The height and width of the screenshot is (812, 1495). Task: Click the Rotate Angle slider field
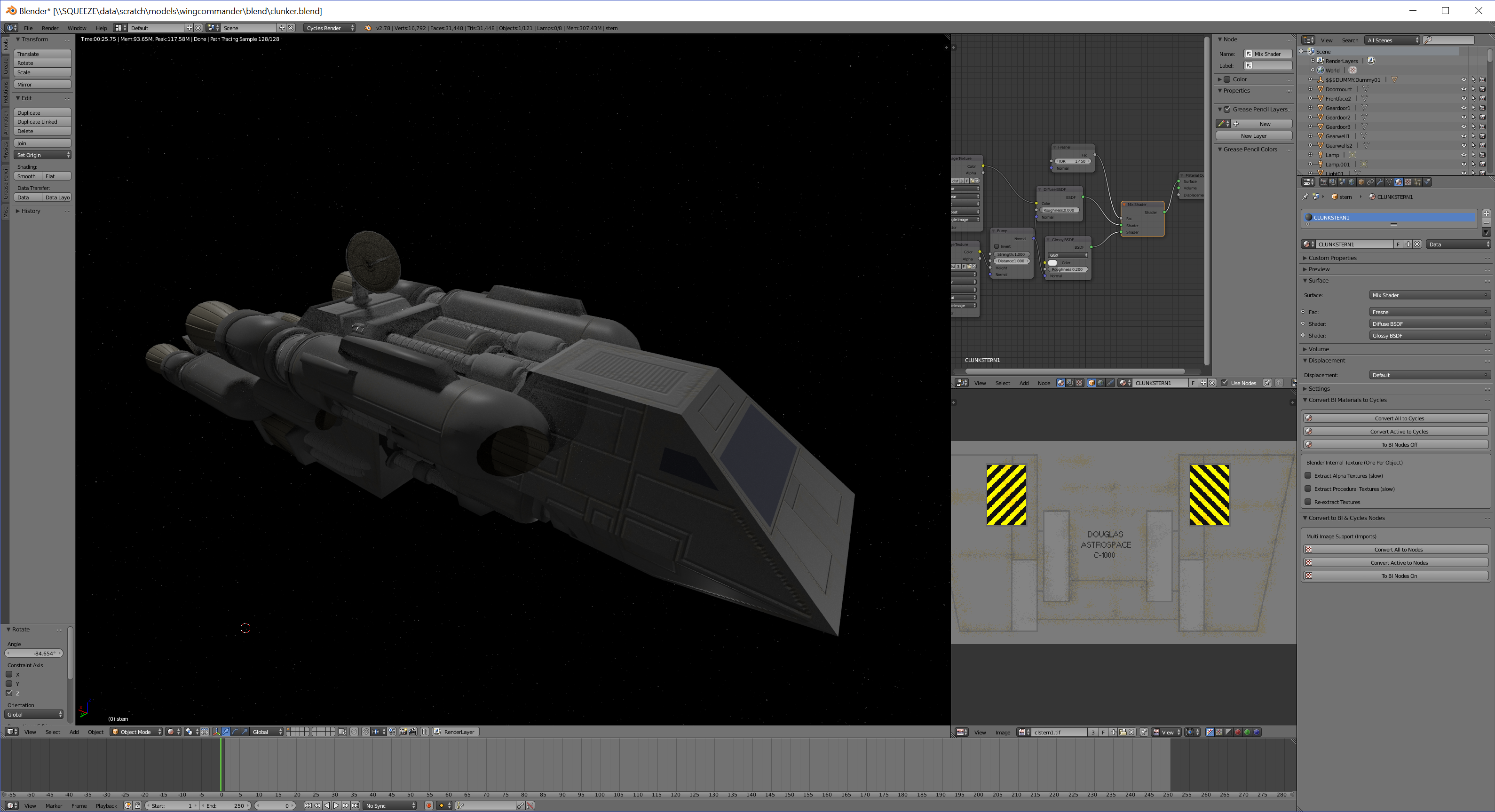[34, 654]
